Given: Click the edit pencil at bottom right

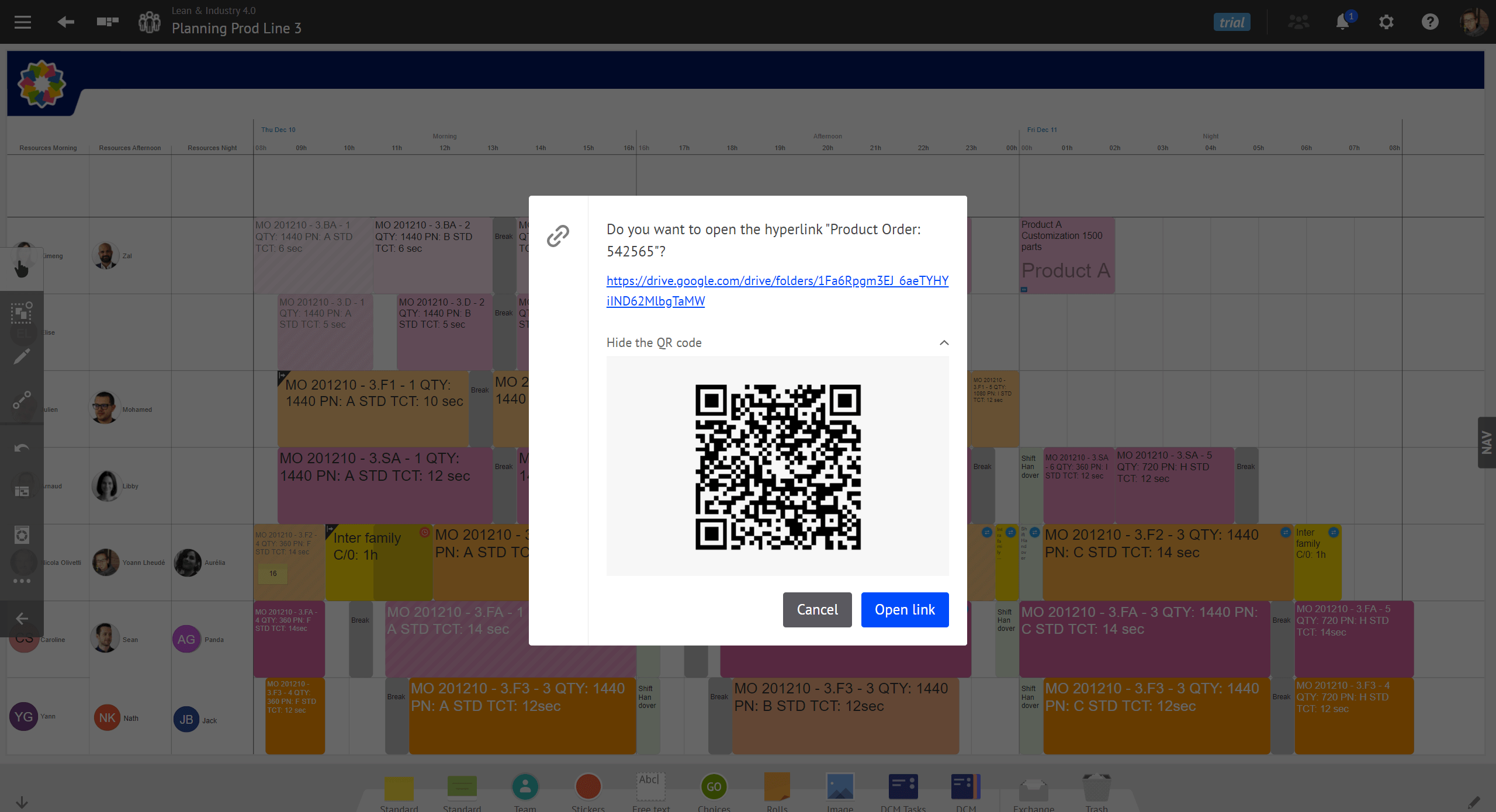Looking at the screenshot, I should [x=1474, y=802].
